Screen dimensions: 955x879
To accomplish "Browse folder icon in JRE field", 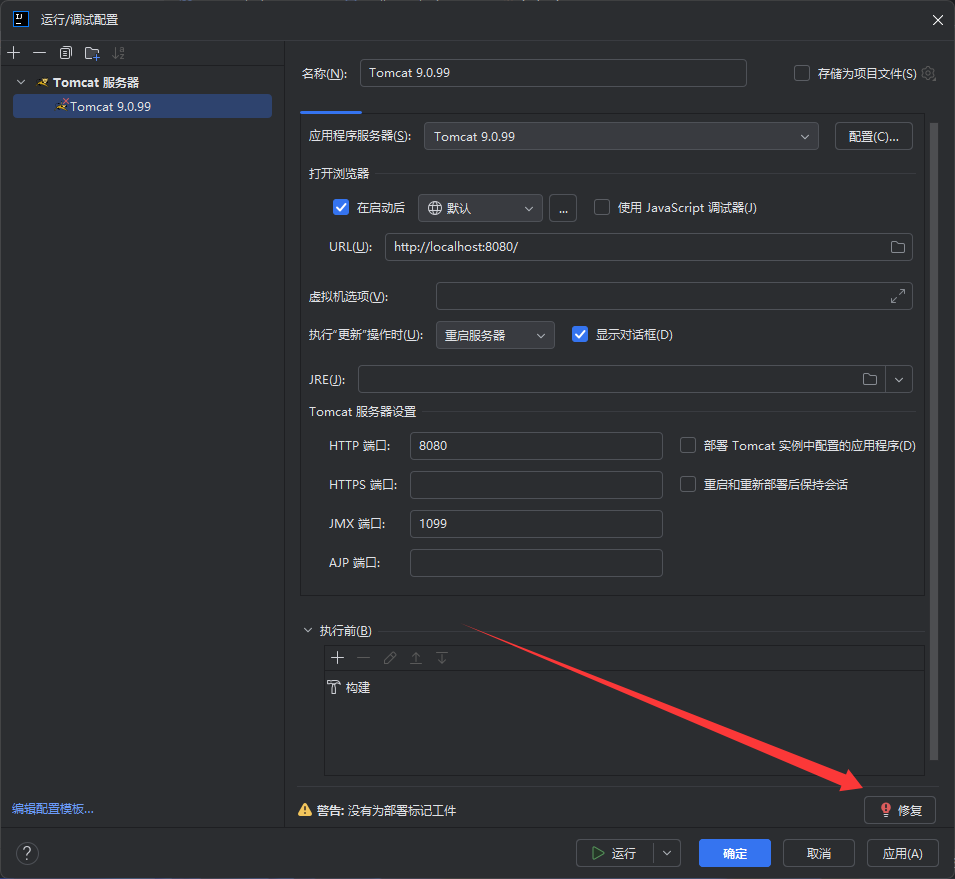I will click(x=870, y=379).
